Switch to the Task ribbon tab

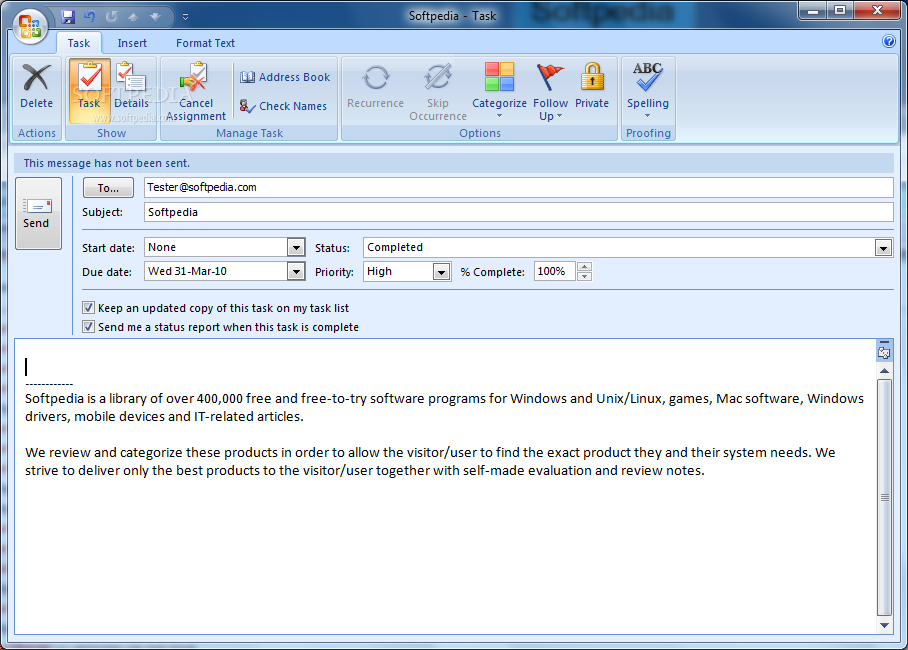point(79,43)
